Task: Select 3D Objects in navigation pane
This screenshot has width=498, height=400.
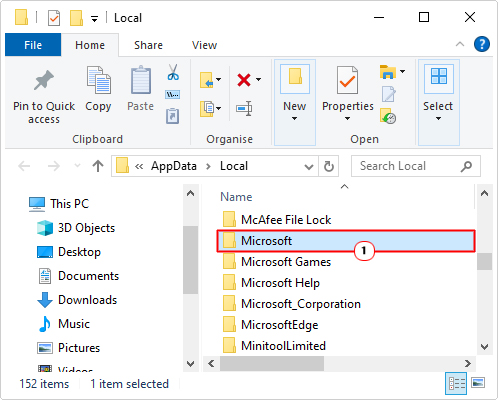Action: (76, 228)
